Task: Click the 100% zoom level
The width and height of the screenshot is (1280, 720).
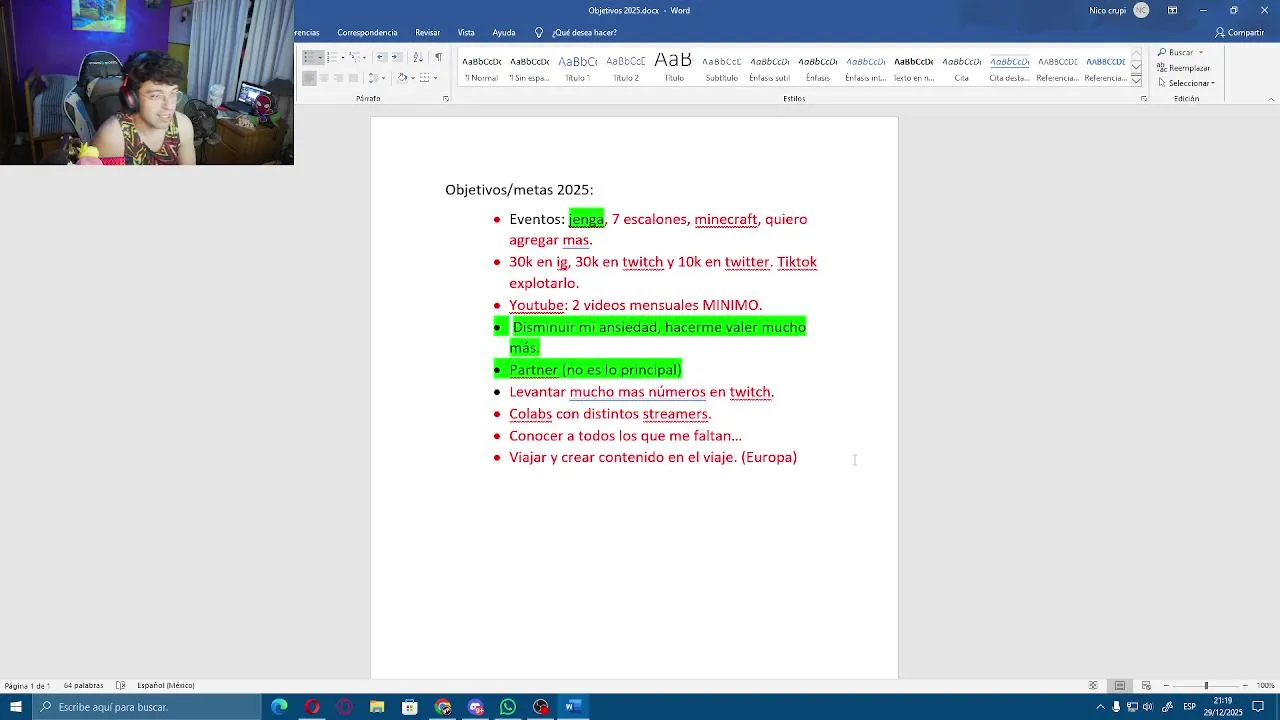Action: [x=1266, y=685]
